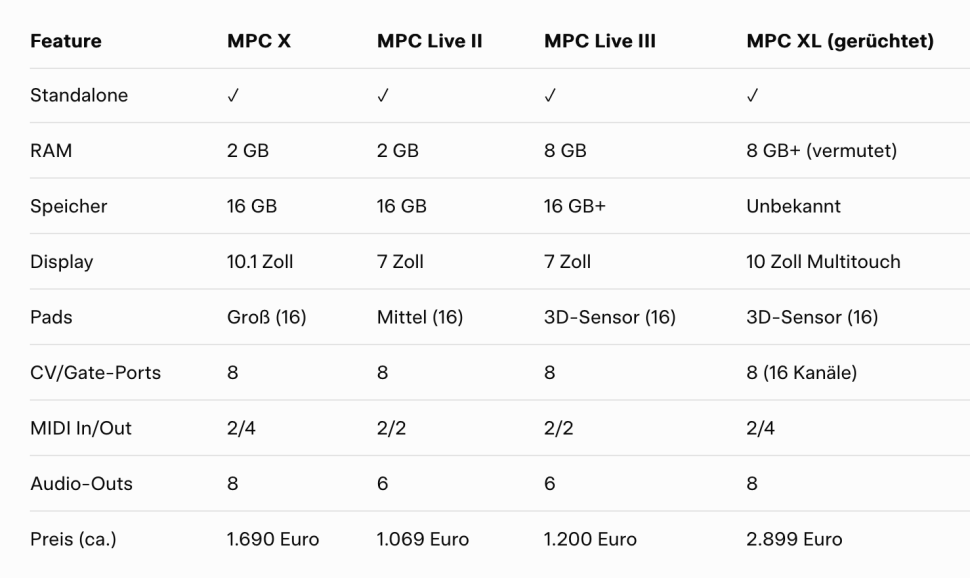Click the MPC XL standalone checkmark
970x578 pixels.
coord(752,96)
